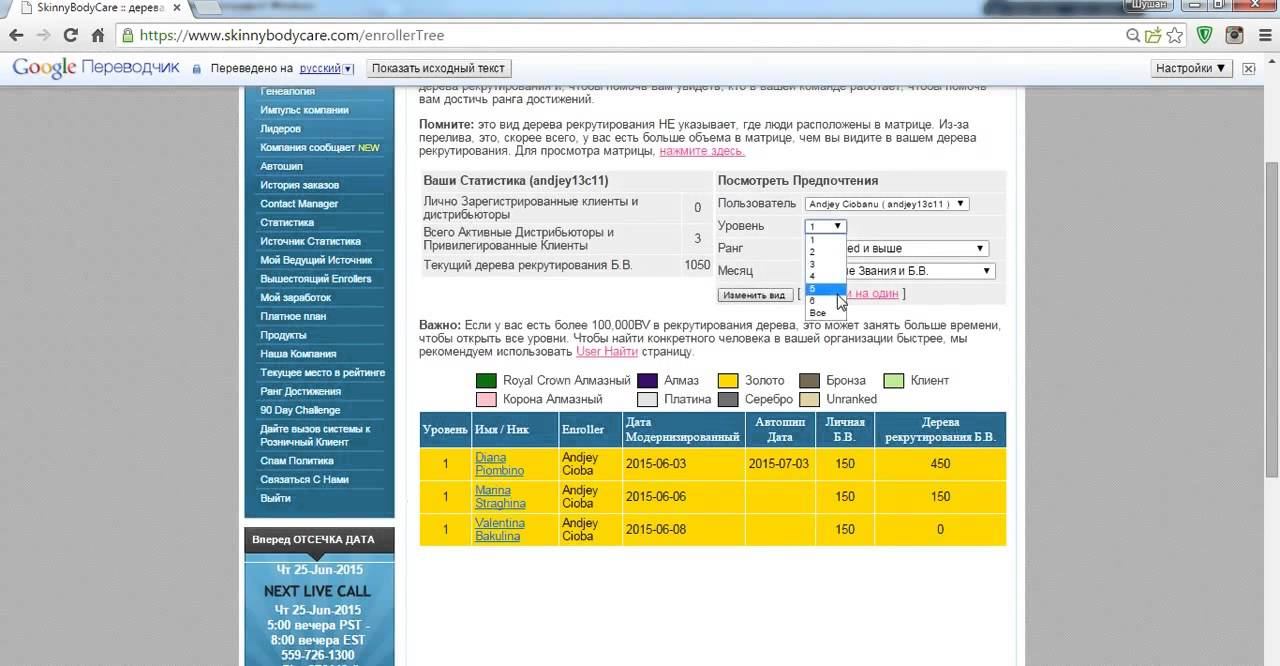
Task: Click the Шушан profile button
Action: pyautogui.click(x=1150, y=5)
